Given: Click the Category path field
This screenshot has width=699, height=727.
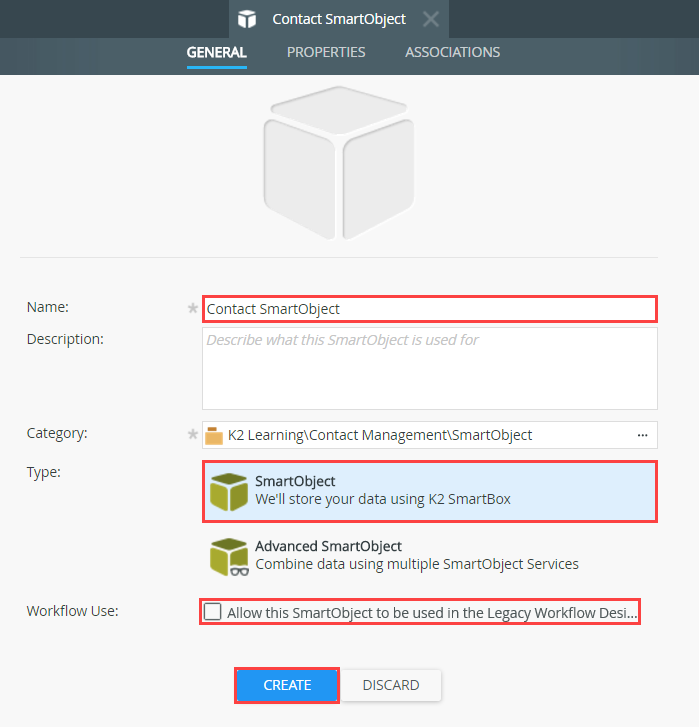Looking at the screenshot, I should 430,435.
